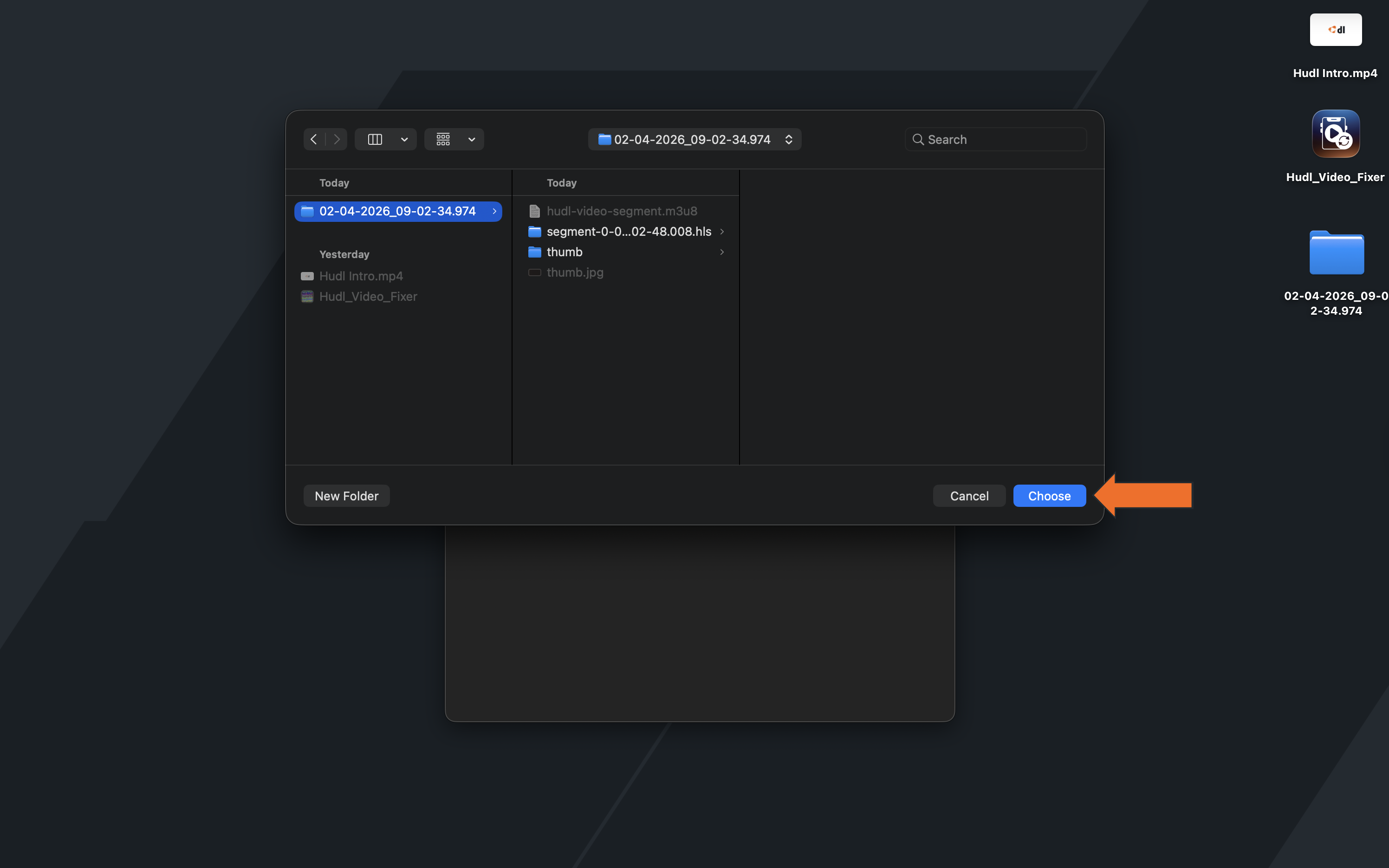This screenshot has width=1389, height=868.
Task: Click the Search field
Action: point(996,140)
